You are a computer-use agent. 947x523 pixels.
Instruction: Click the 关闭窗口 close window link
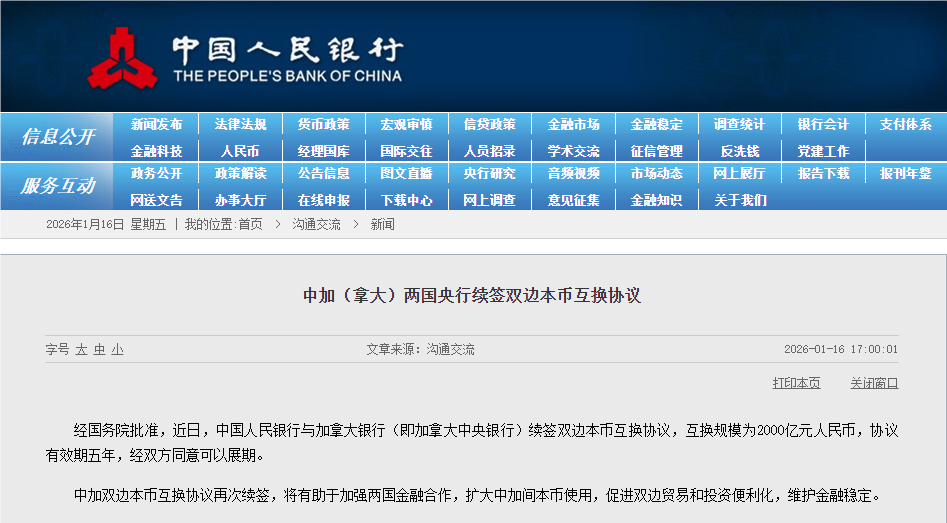pos(874,383)
